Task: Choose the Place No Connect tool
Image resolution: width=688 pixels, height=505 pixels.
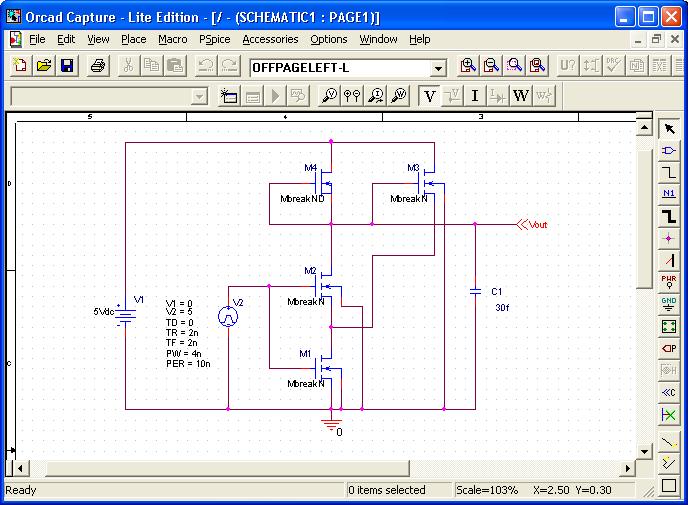Action: tap(669, 414)
